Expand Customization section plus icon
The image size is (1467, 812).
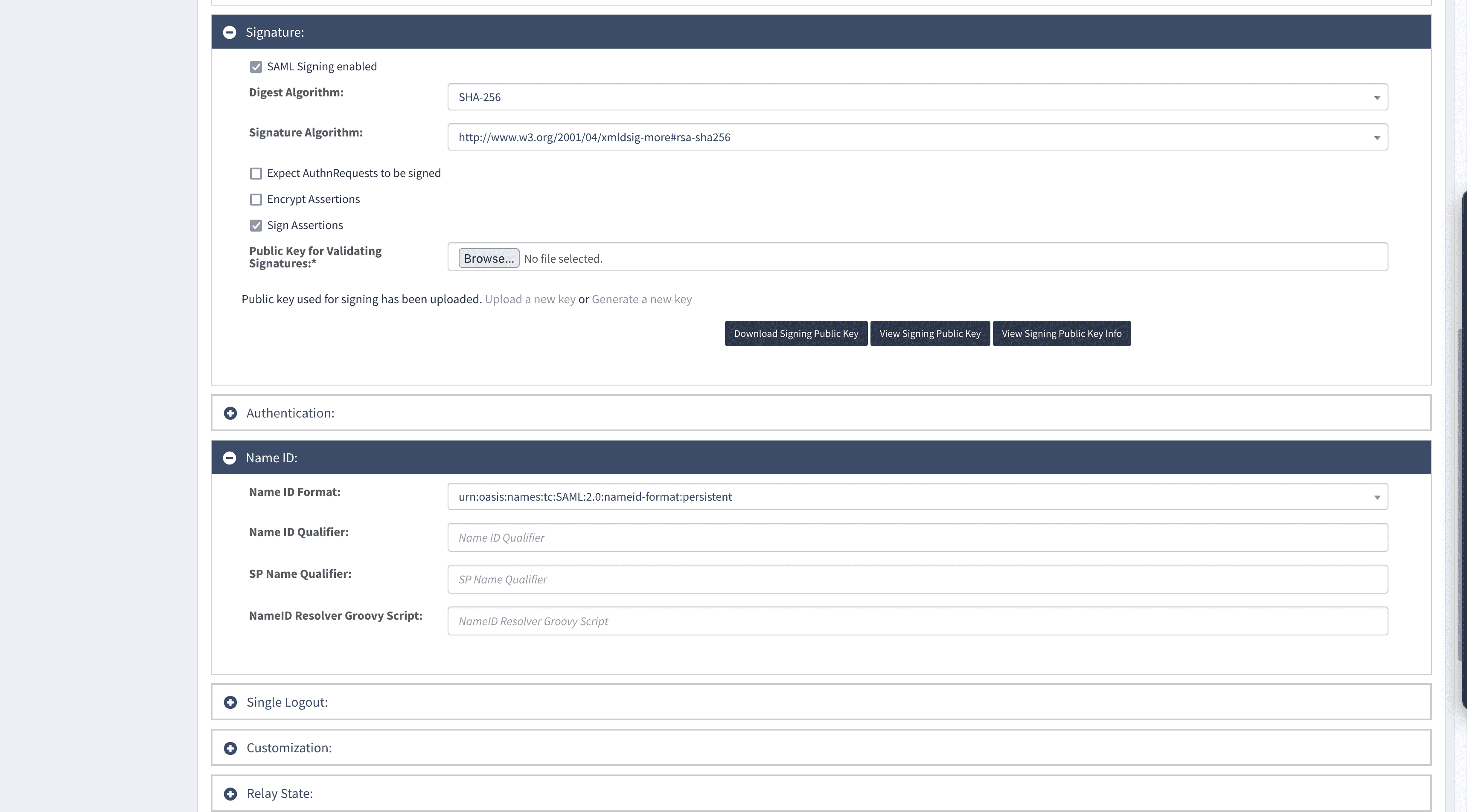click(230, 748)
